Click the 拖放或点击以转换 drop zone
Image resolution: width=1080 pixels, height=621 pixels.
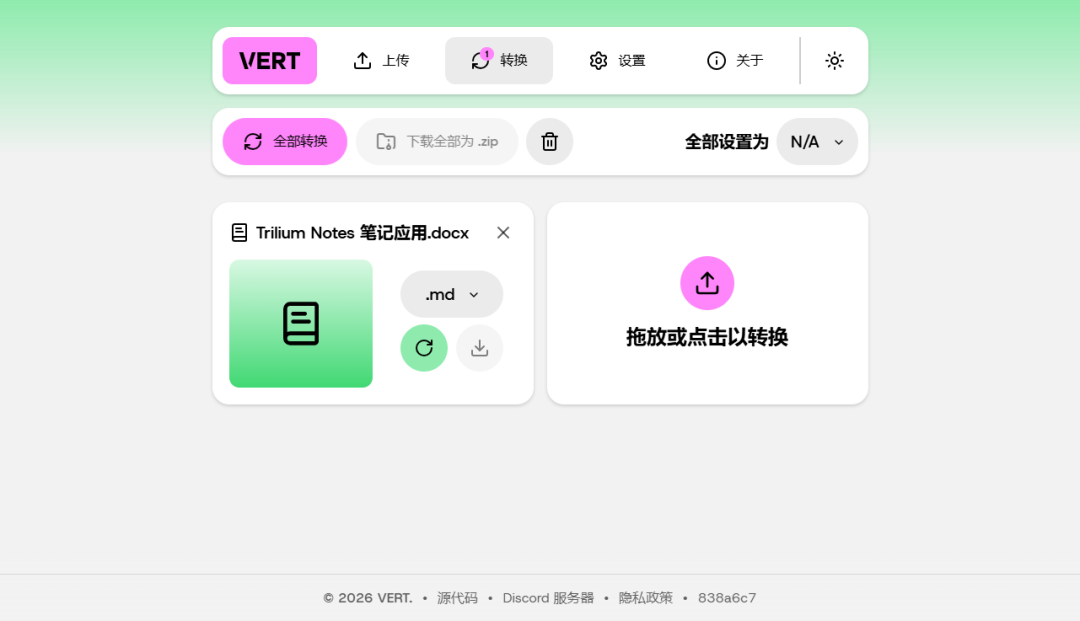[707, 303]
